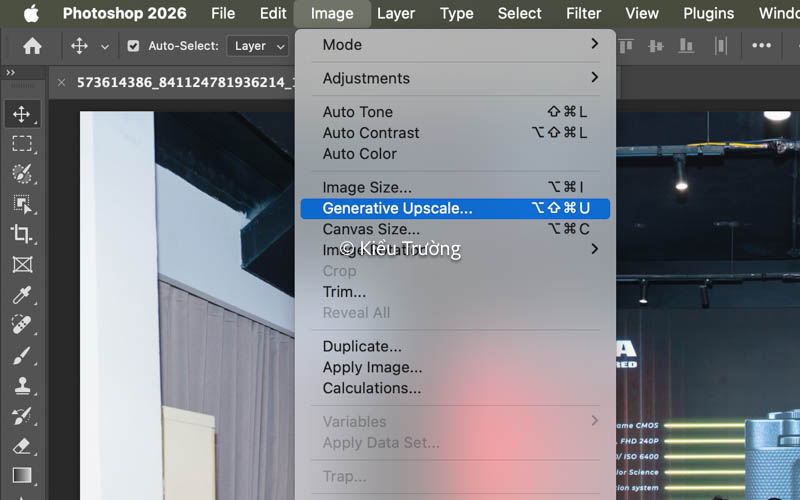Image resolution: width=800 pixels, height=500 pixels.
Task: Open the Edit menu
Action: click(273, 13)
